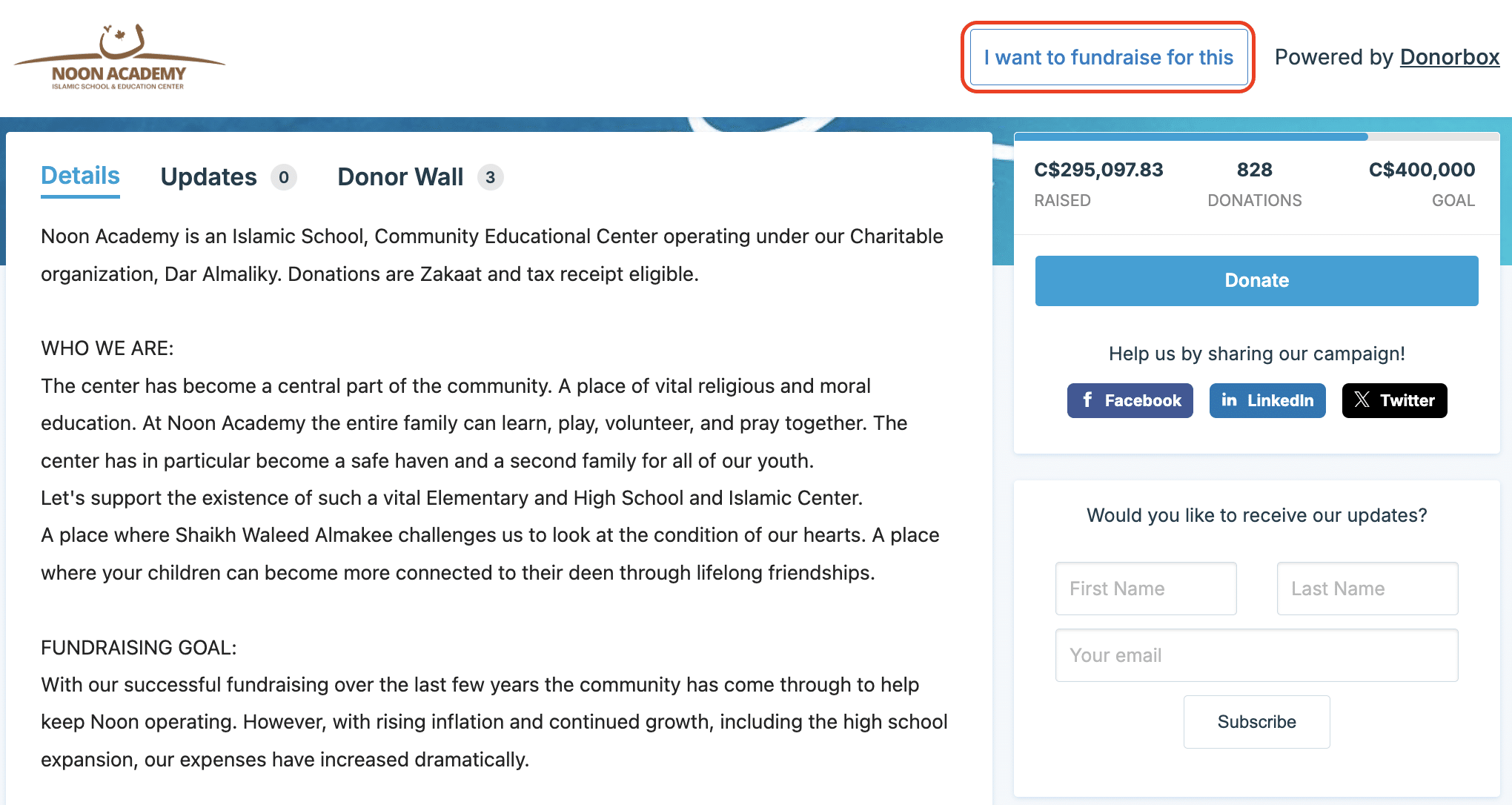Click the Subscribe button
Image resolution: width=1512 pixels, height=805 pixels.
(1256, 722)
